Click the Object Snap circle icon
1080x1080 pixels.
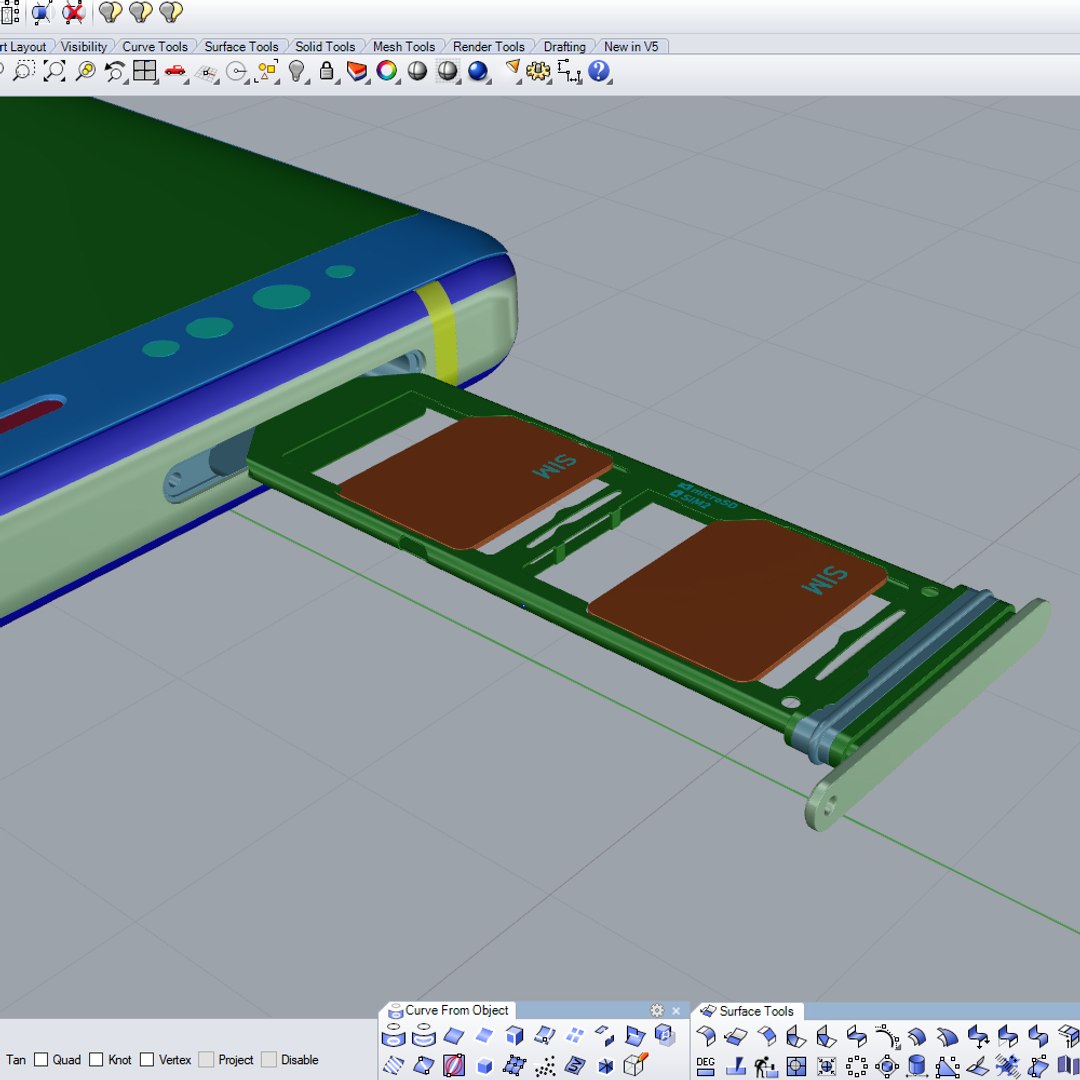[x=237, y=72]
